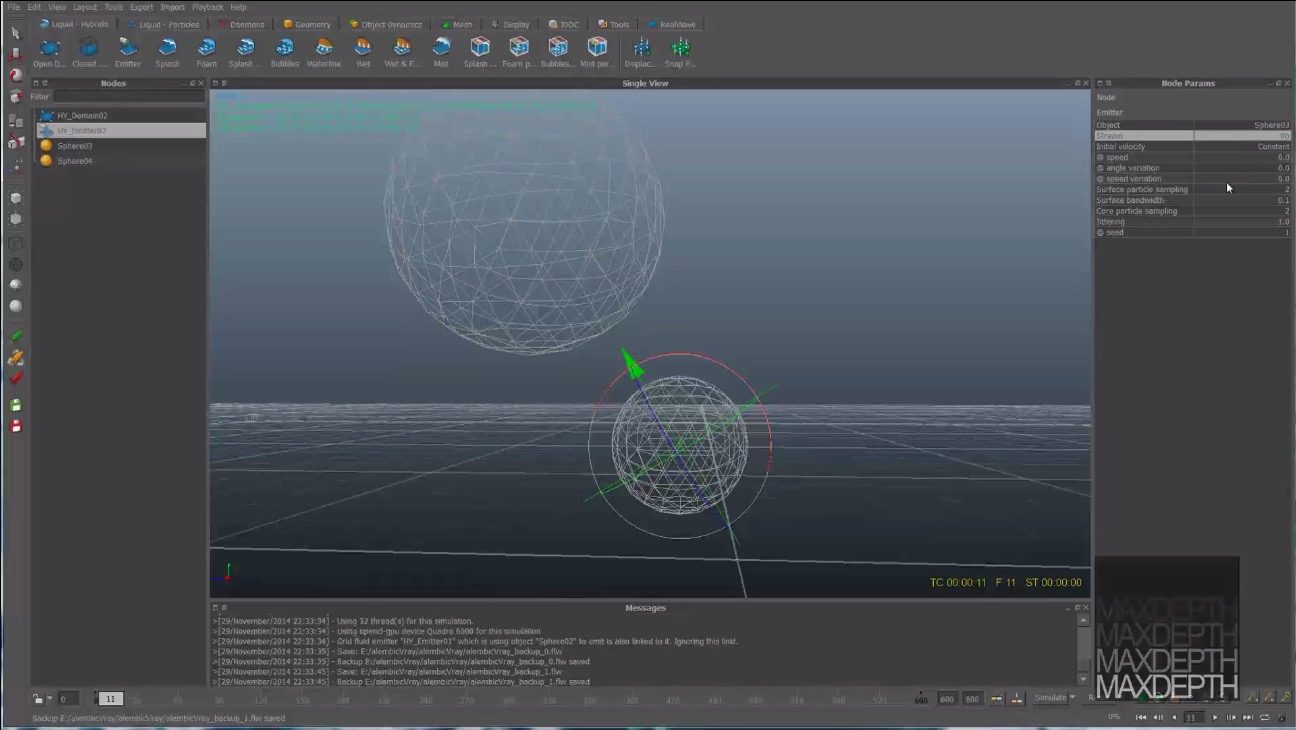This screenshot has height=730, width=1296.
Task: Collapse the Emitter section in Node Params
Action: click(1110, 112)
